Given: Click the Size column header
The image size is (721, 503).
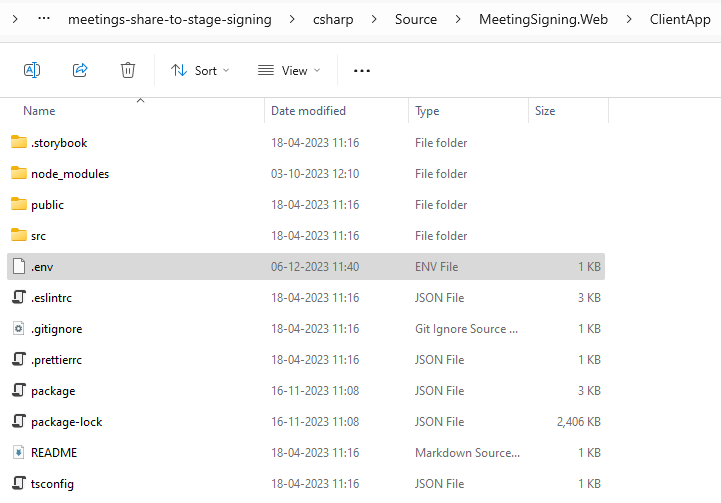Looking at the screenshot, I should (x=545, y=111).
